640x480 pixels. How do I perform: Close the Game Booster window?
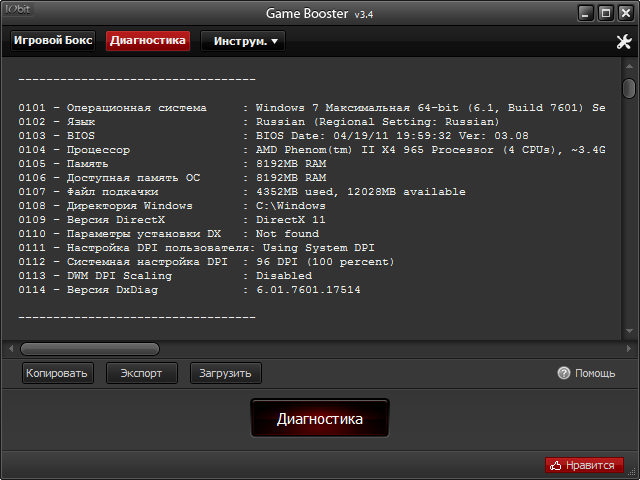pos(626,13)
